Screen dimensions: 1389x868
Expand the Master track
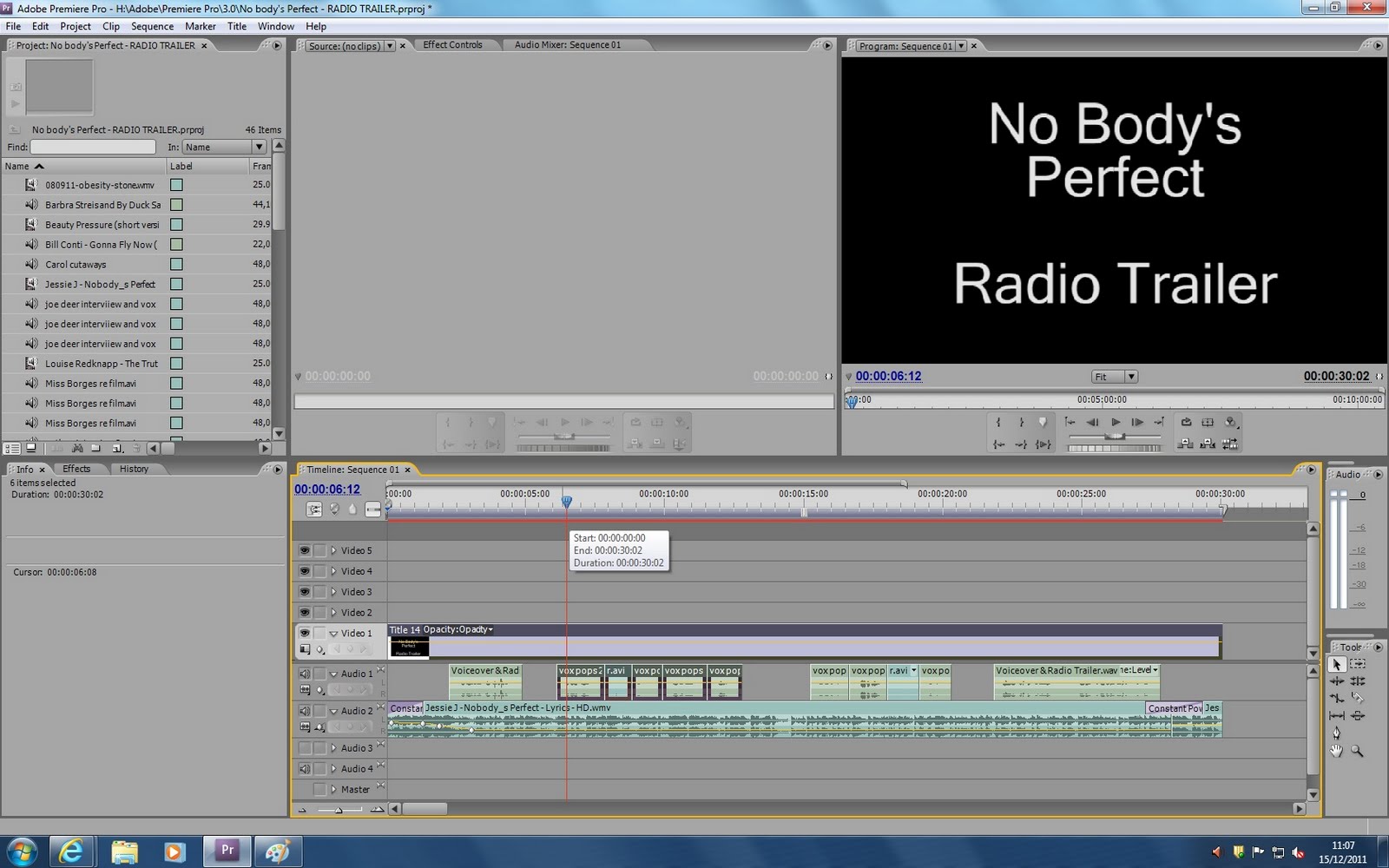pos(333,790)
